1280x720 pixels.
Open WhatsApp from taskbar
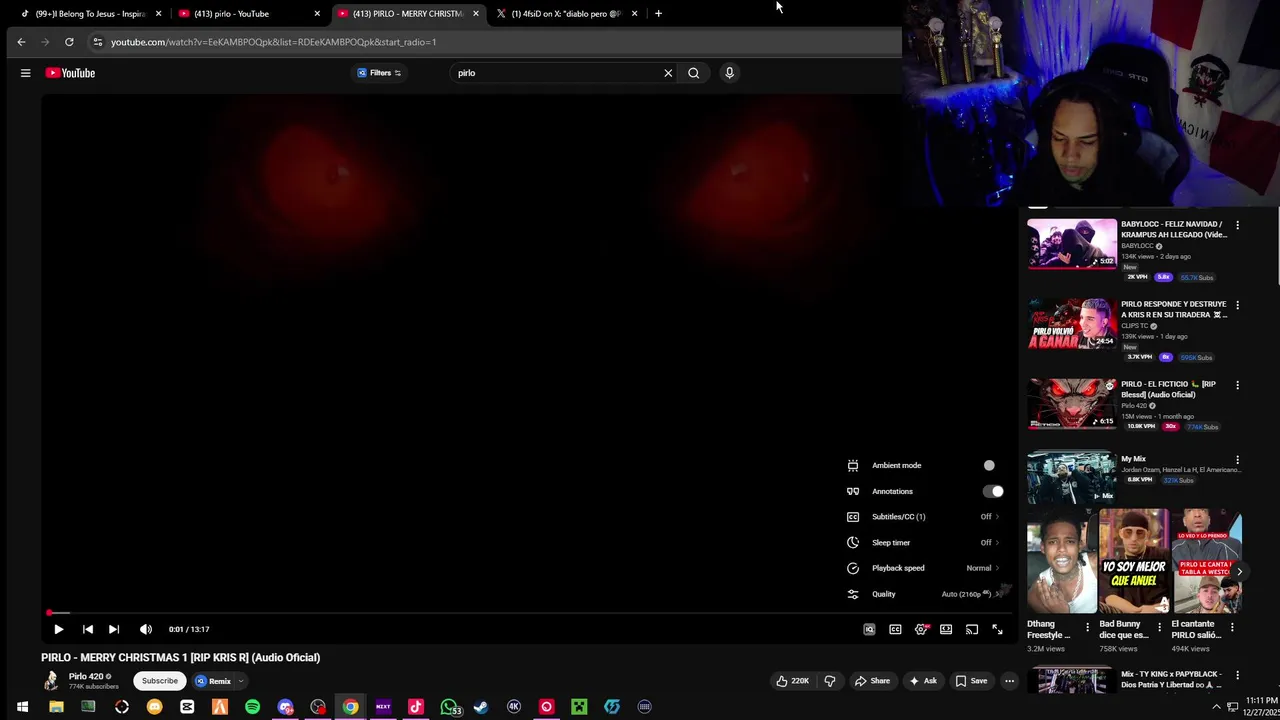click(x=449, y=707)
